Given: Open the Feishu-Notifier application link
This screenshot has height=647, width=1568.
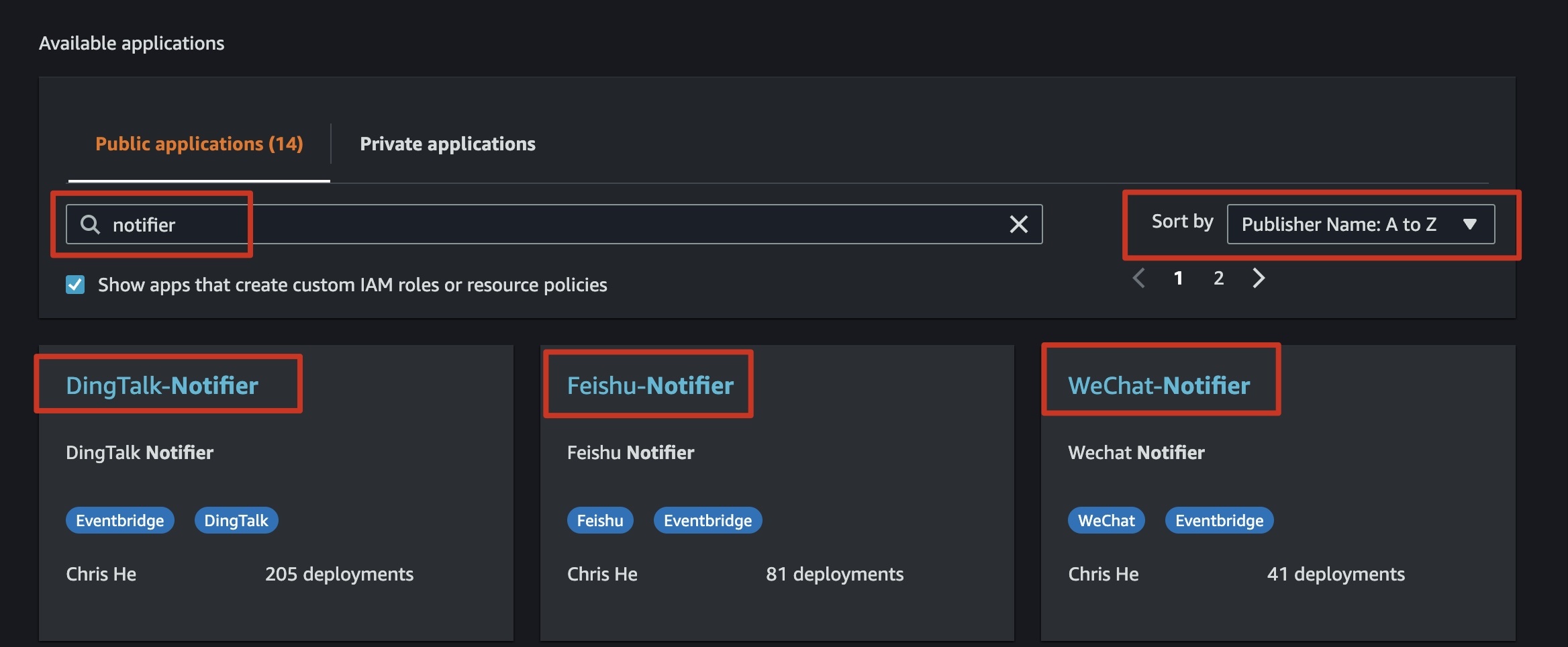Looking at the screenshot, I should point(650,385).
